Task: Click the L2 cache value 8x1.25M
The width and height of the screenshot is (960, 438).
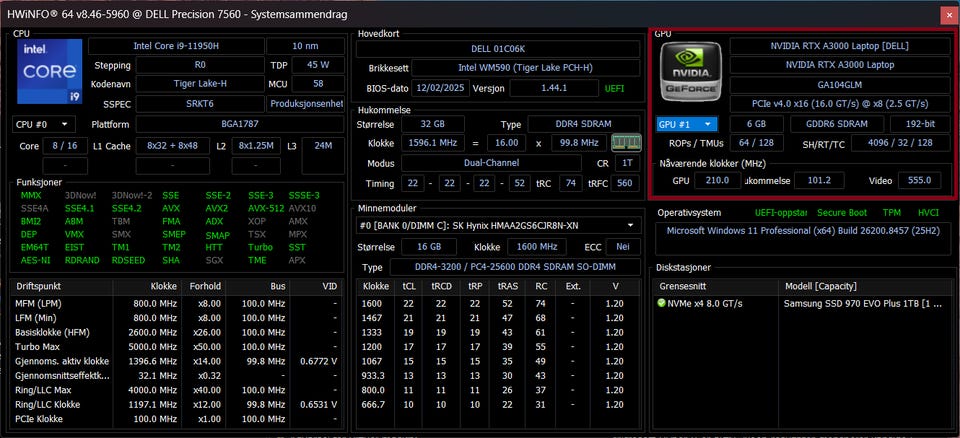Action: (x=256, y=146)
